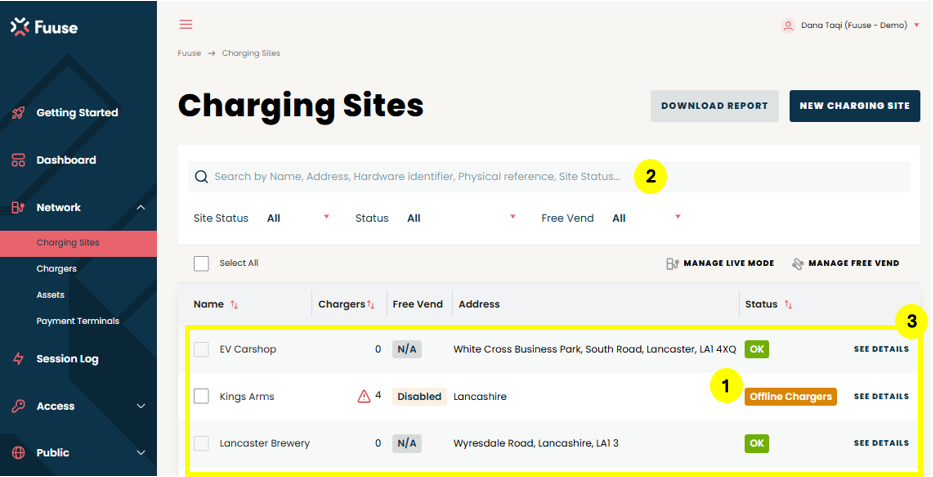Click the Getting Started rocket icon
This screenshot has height=477, width=933.
point(18,112)
